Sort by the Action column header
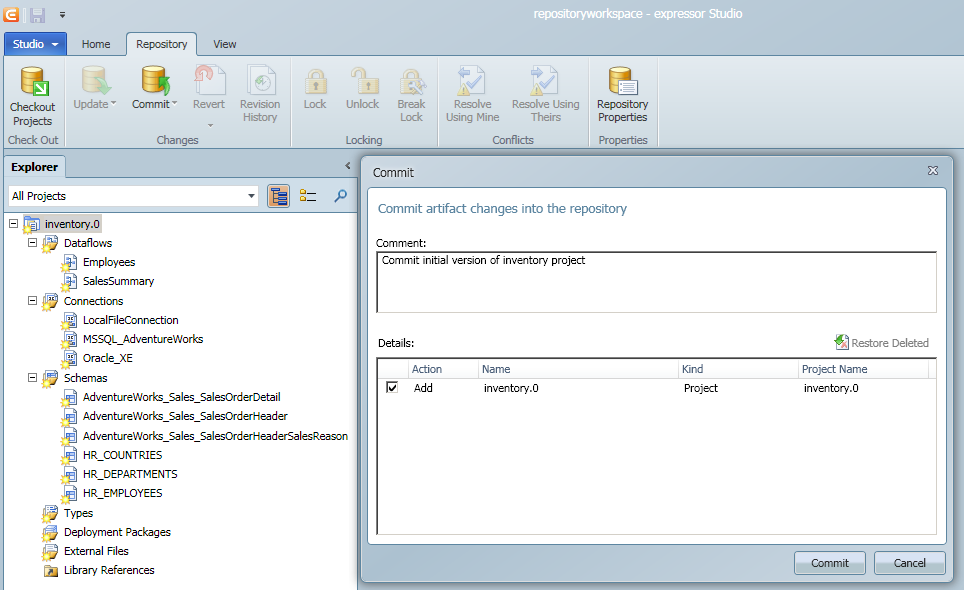This screenshot has width=964, height=590. 443,369
